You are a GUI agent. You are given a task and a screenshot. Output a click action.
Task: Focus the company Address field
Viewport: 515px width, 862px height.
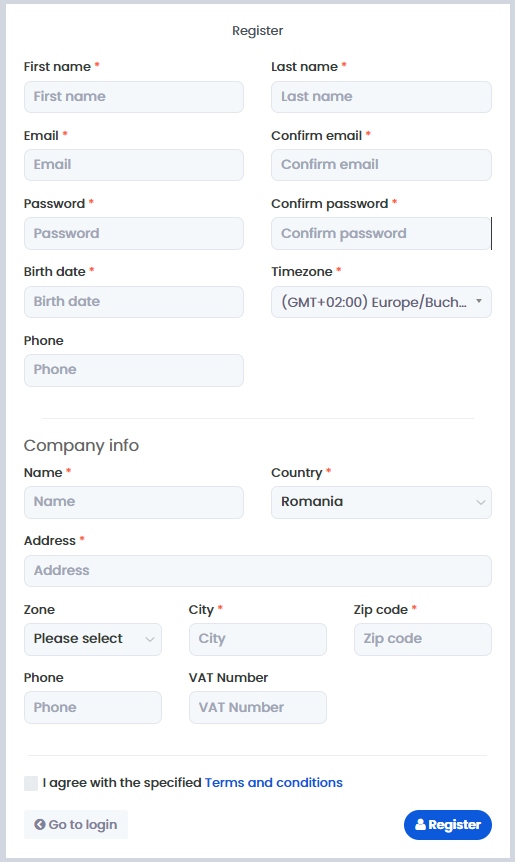[x=258, y=571]
